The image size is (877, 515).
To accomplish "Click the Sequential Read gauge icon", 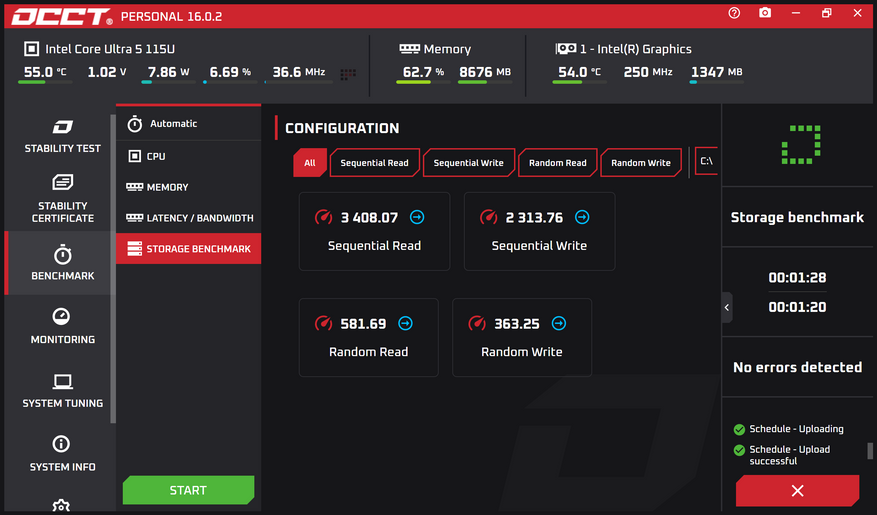I will pos(323,217).
